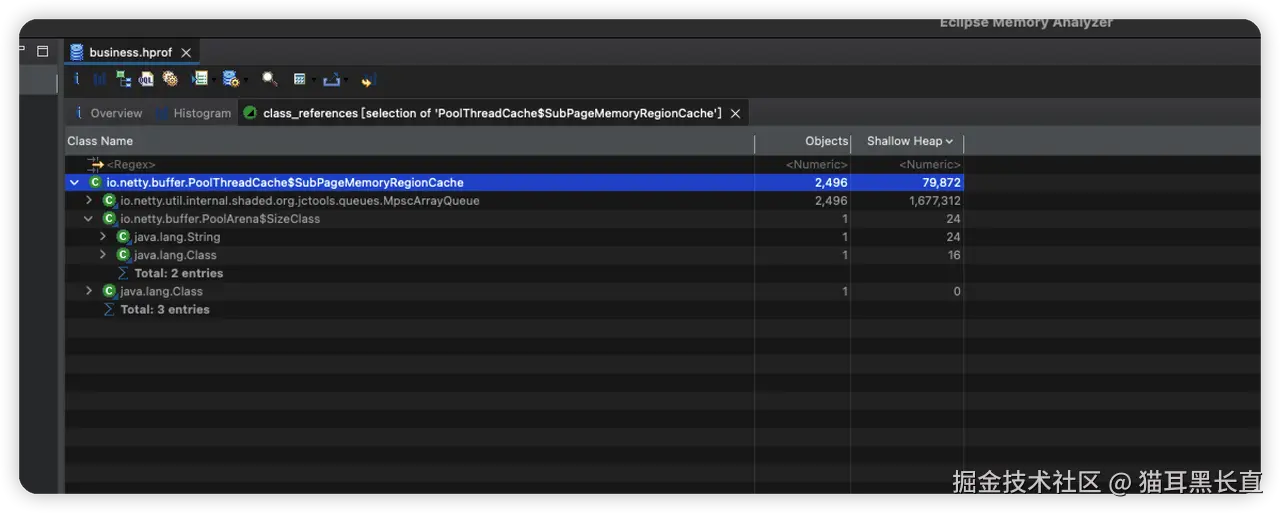Select 'Total: 2 entries' row
The image size is (1280, 513).
(x=514, y=273)
